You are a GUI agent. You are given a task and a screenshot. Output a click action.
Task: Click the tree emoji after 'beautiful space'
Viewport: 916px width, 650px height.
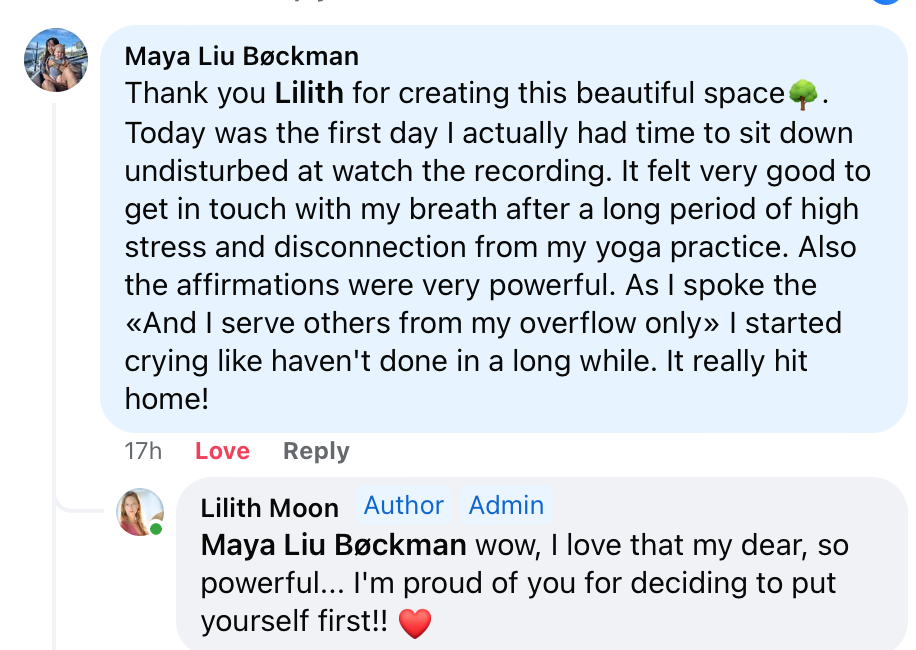pyautogui.click(x=803, y=94)
